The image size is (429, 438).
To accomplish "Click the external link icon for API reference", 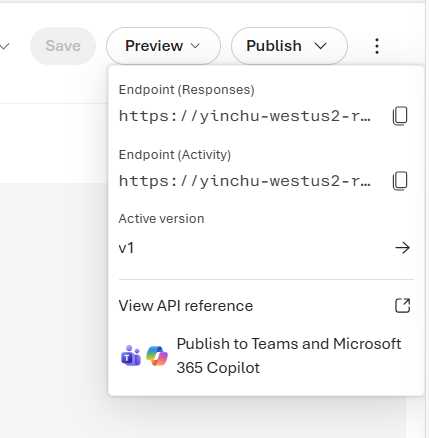I will click(402, 305).
